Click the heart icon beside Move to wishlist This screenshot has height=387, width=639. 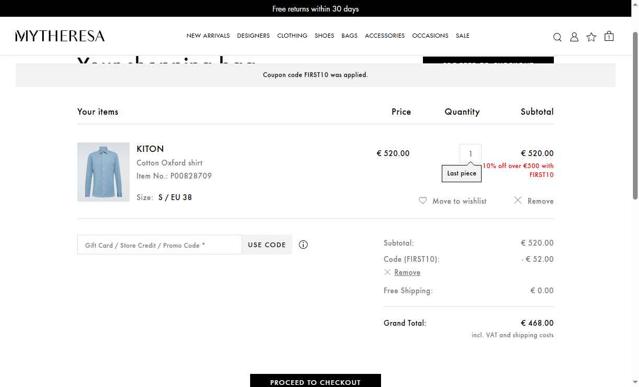423,200
